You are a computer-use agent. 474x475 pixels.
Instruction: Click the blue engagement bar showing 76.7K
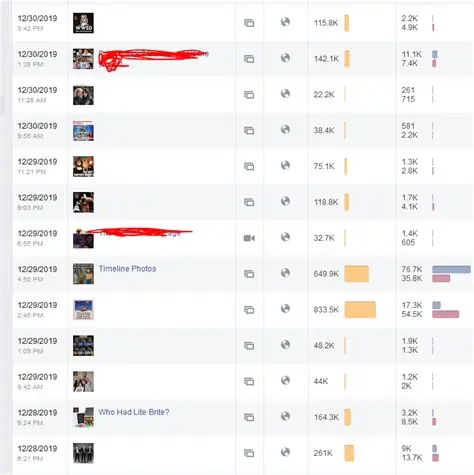451,269
